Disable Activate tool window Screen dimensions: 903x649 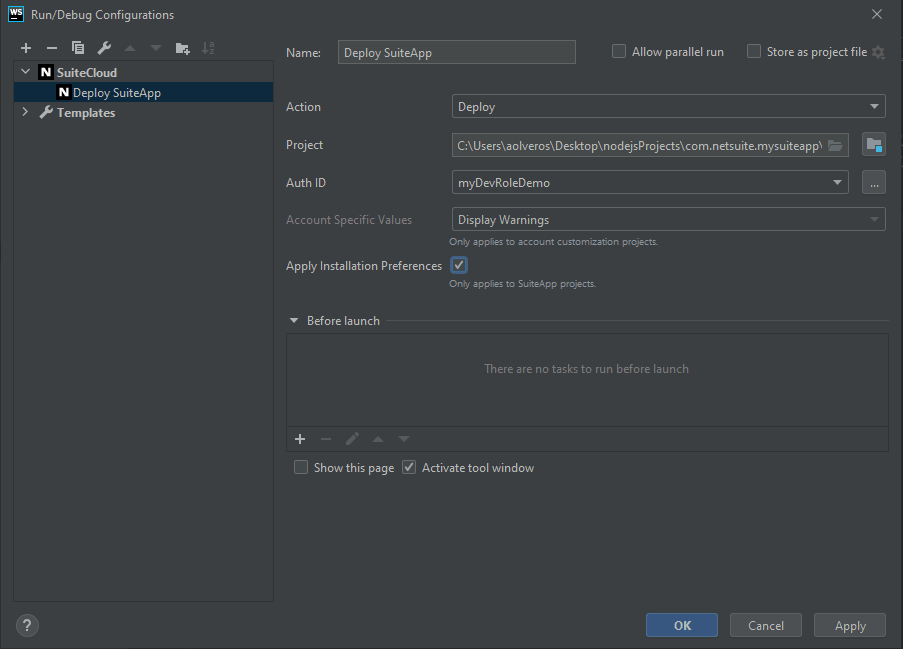click(x=409, y=468)
